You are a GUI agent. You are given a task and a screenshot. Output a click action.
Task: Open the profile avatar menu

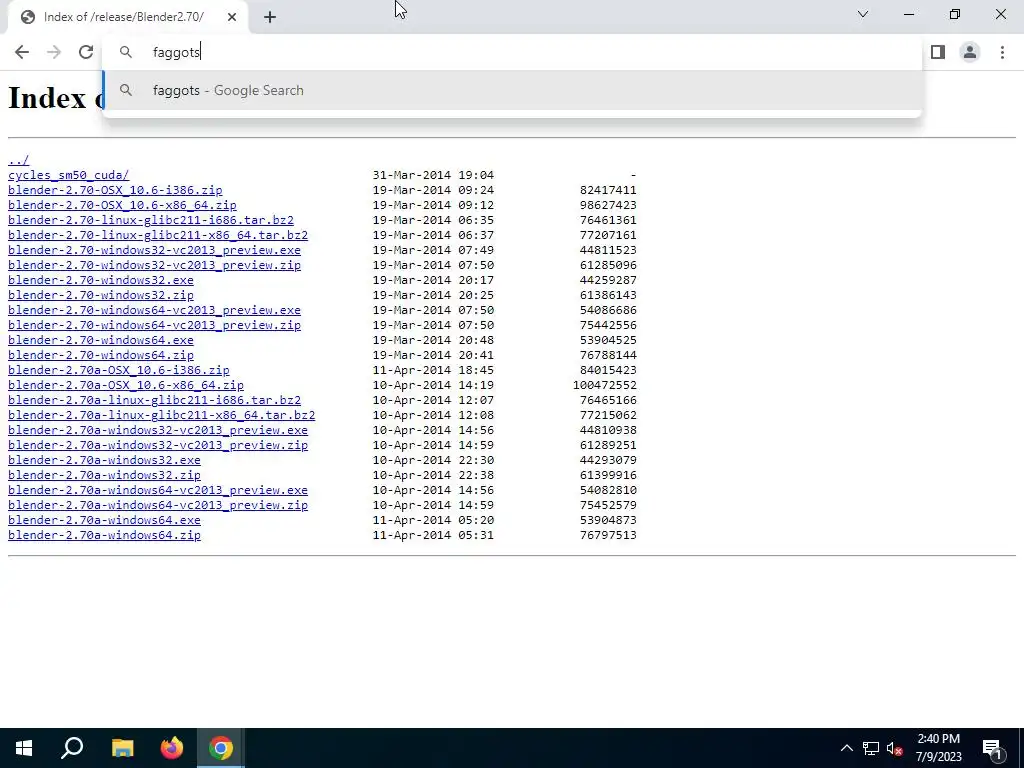(970, 52)
